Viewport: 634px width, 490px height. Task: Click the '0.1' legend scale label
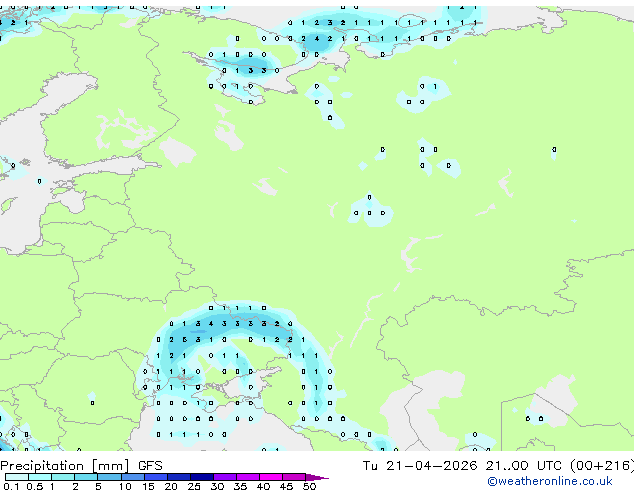click(11, 486)
